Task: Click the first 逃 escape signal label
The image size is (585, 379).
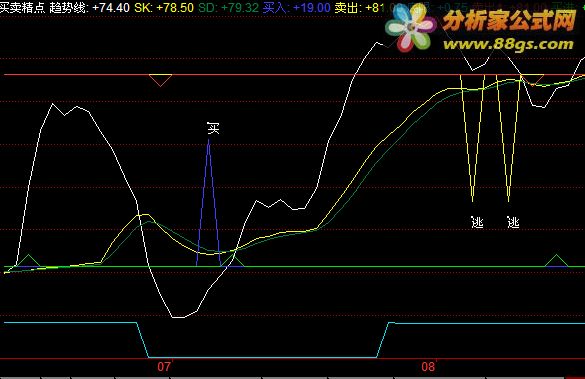Action: coord(477,222)
